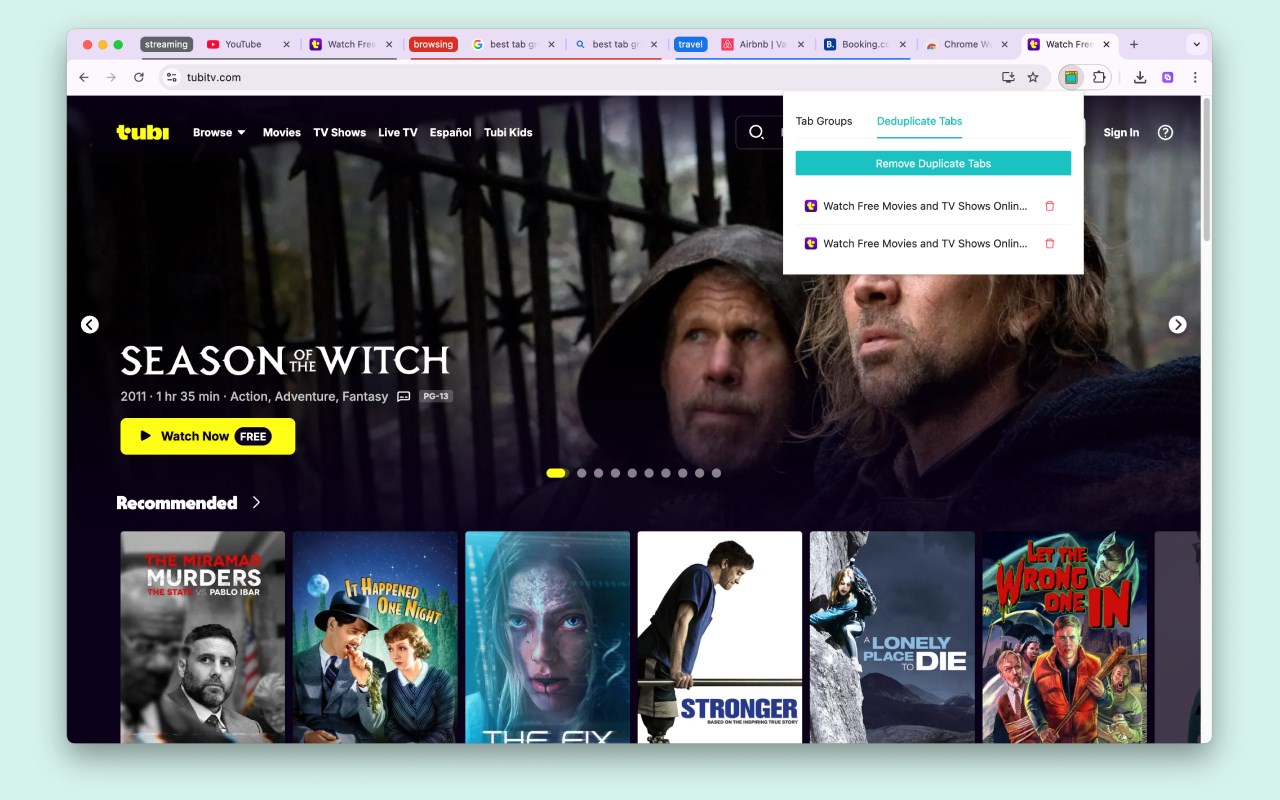Open Let the Wrong One In poster

[1064, 637]
